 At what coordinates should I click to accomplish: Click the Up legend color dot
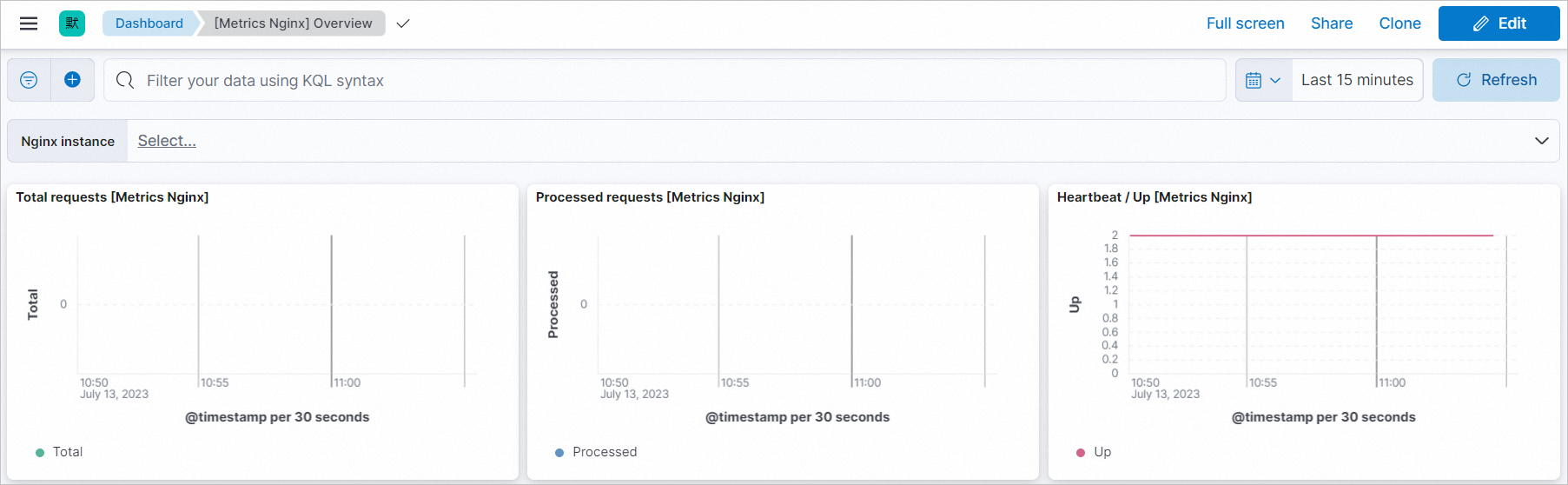point(1081,452)
